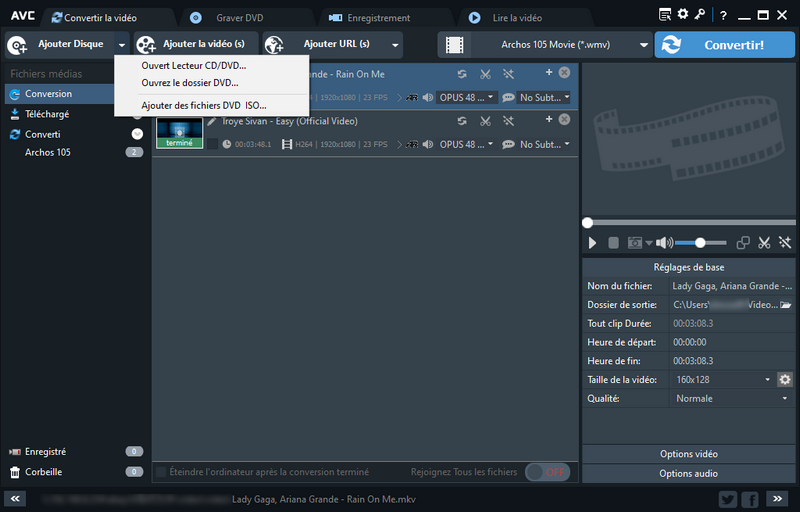Click the key registration icon
Viewport: 800px width, 512px height.
coord(699,14)
